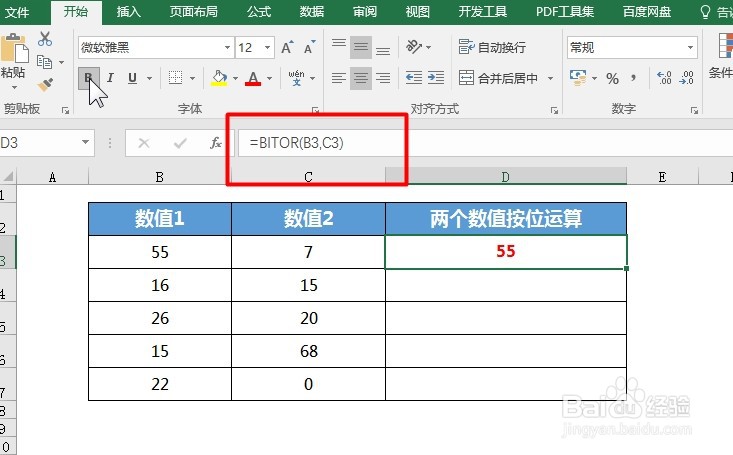Open the font size dropdown showing 12
The image size is (733, 455).
[267, 47]
